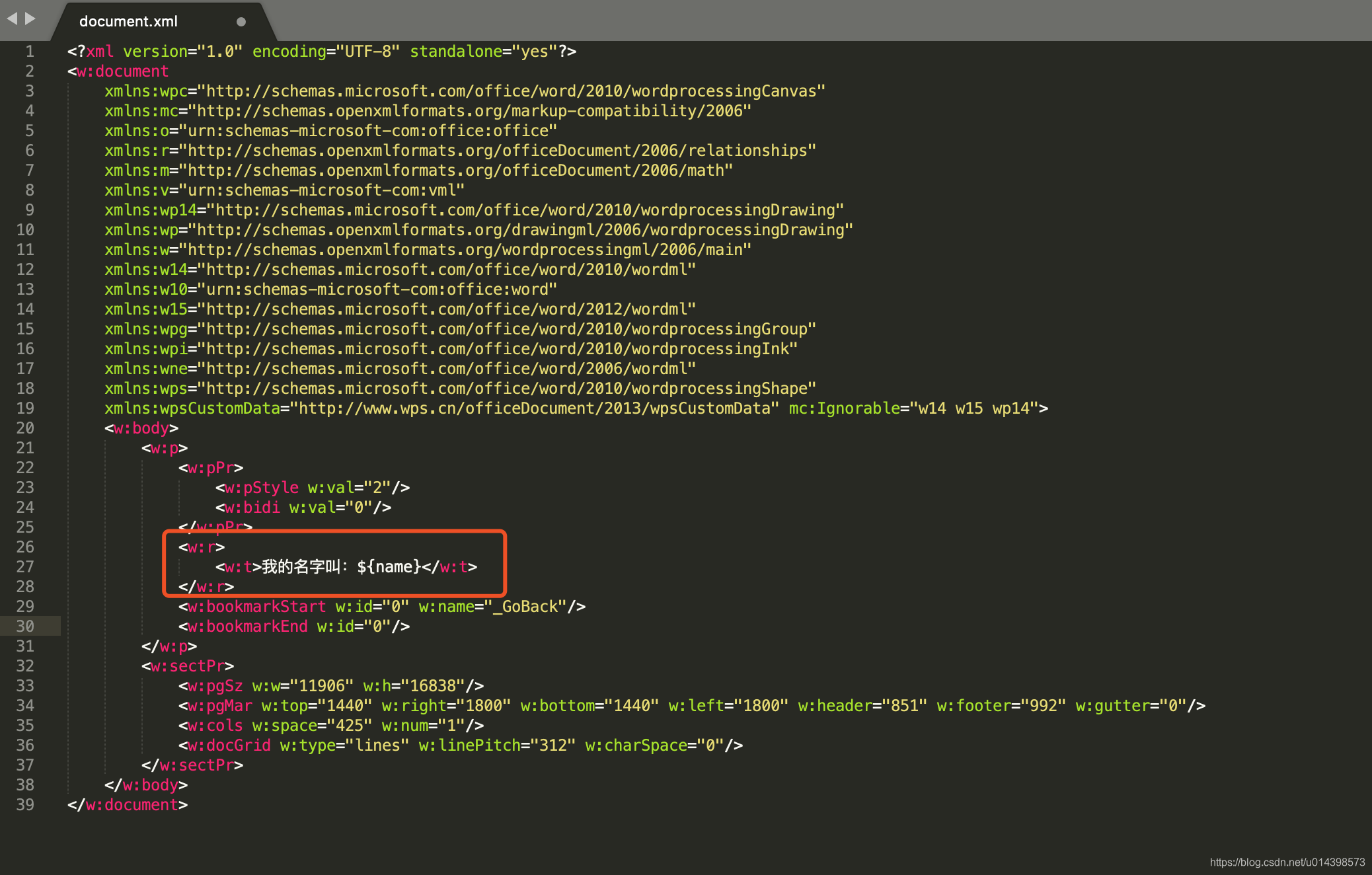Click the xmlns:r relationships URL
This screenshot has width=1372, height=875.
click(498, 151)
